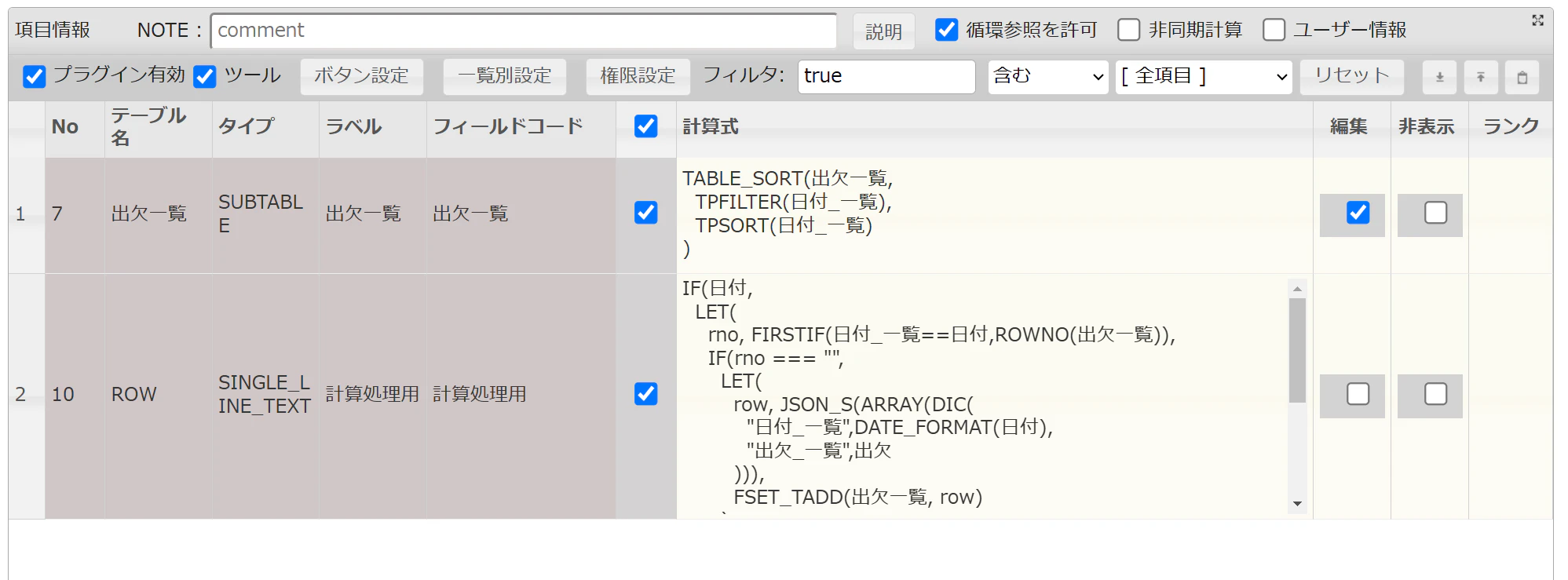The height and width of the screenshot is (580, 1568).
Task: Uncheck the 編集 checkbox for 出欠一覧 row
Action: tap(1358, 213)
